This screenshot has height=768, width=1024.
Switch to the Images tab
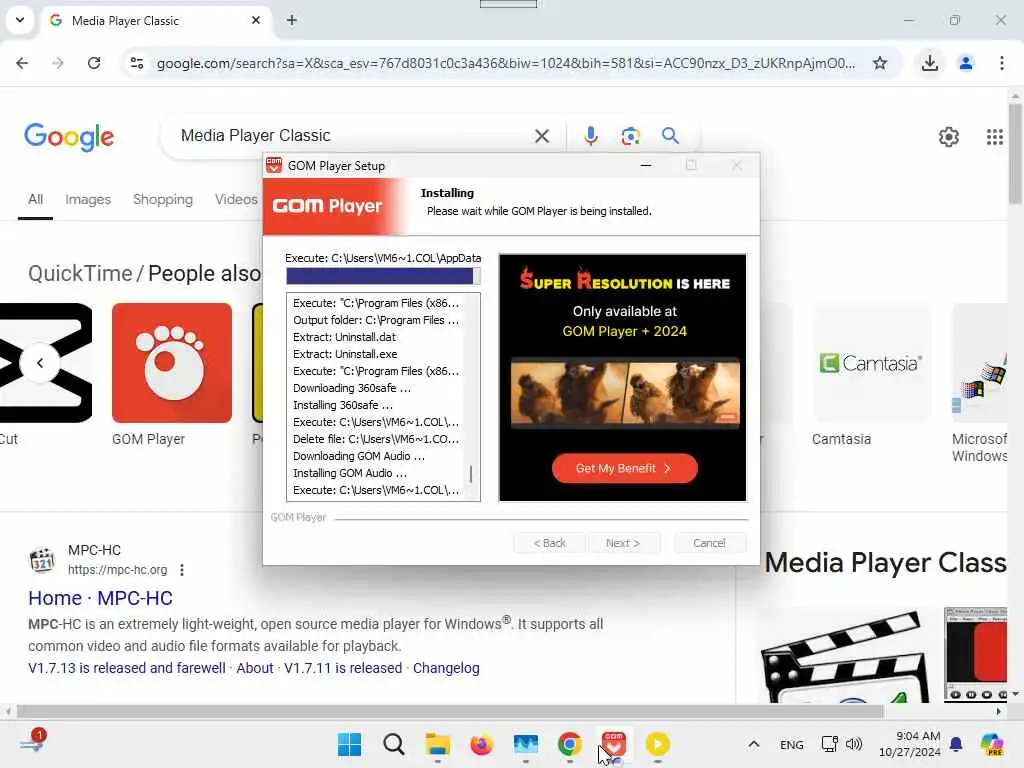(x=88, y=199)
